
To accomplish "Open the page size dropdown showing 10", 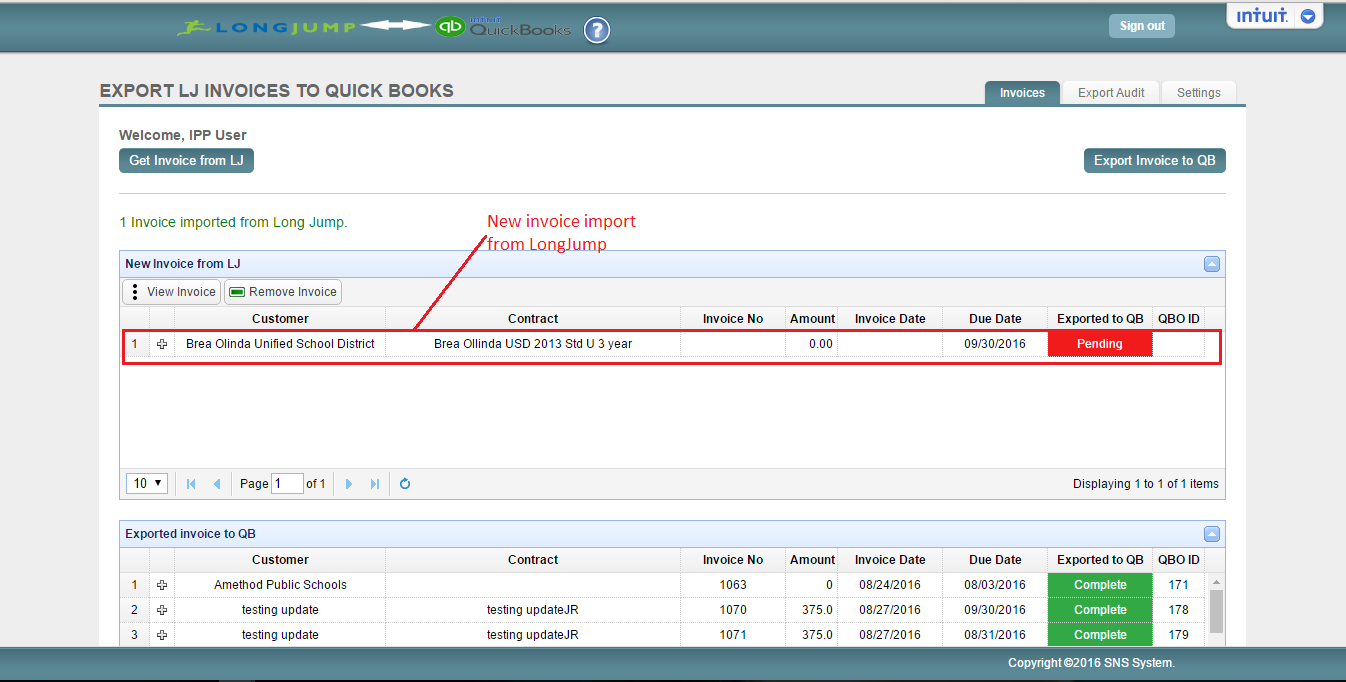I will [147, 484].
